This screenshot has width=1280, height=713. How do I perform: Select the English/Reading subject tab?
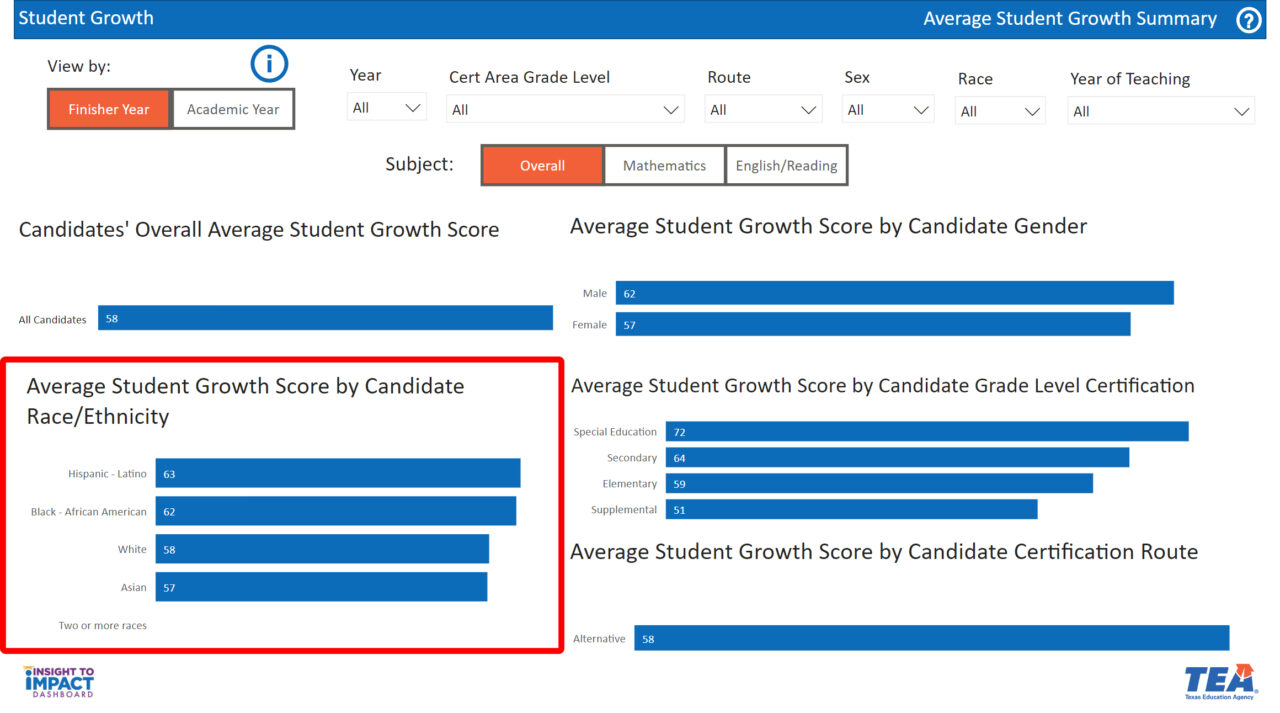tap(787, 165)
